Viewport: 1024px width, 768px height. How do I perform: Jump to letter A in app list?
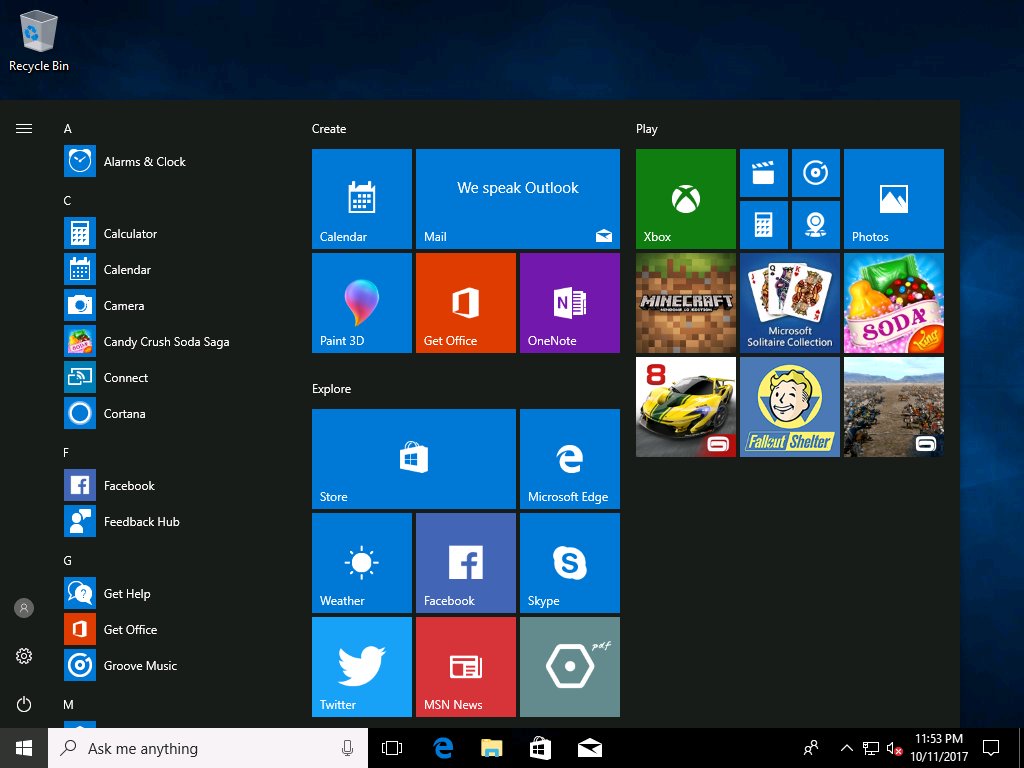[x=67, y=129]
